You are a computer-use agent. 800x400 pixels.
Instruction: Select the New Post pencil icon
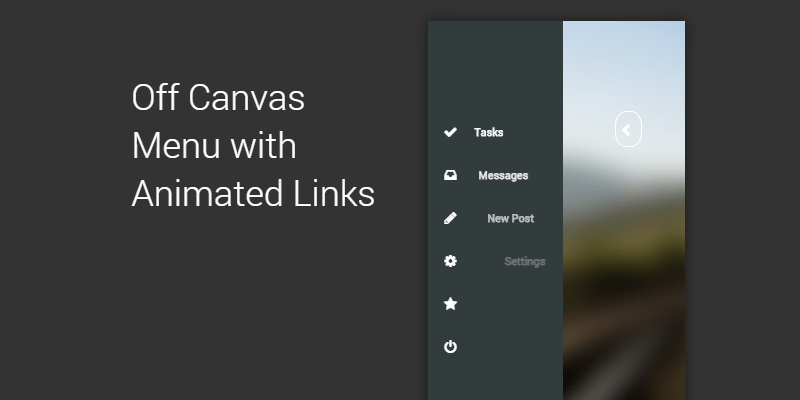450,218
